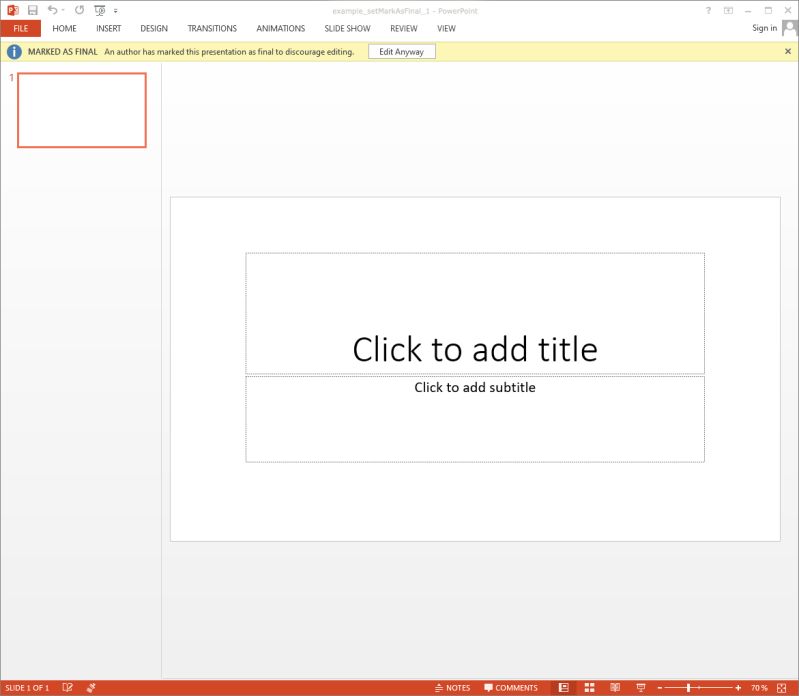Open zoom dialog via 70% label

coord(759,688)
